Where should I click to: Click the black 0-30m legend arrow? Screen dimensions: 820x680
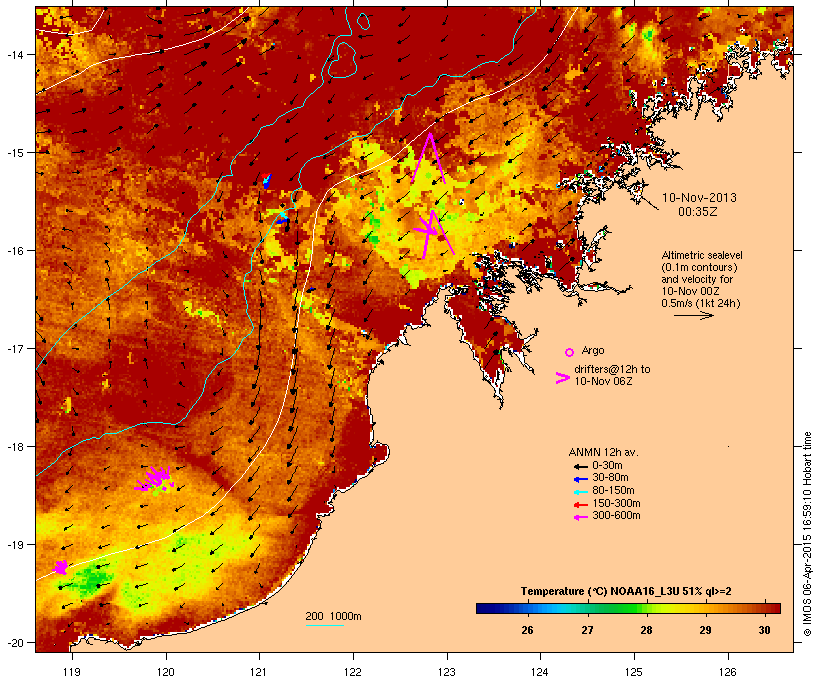(580, 467)
